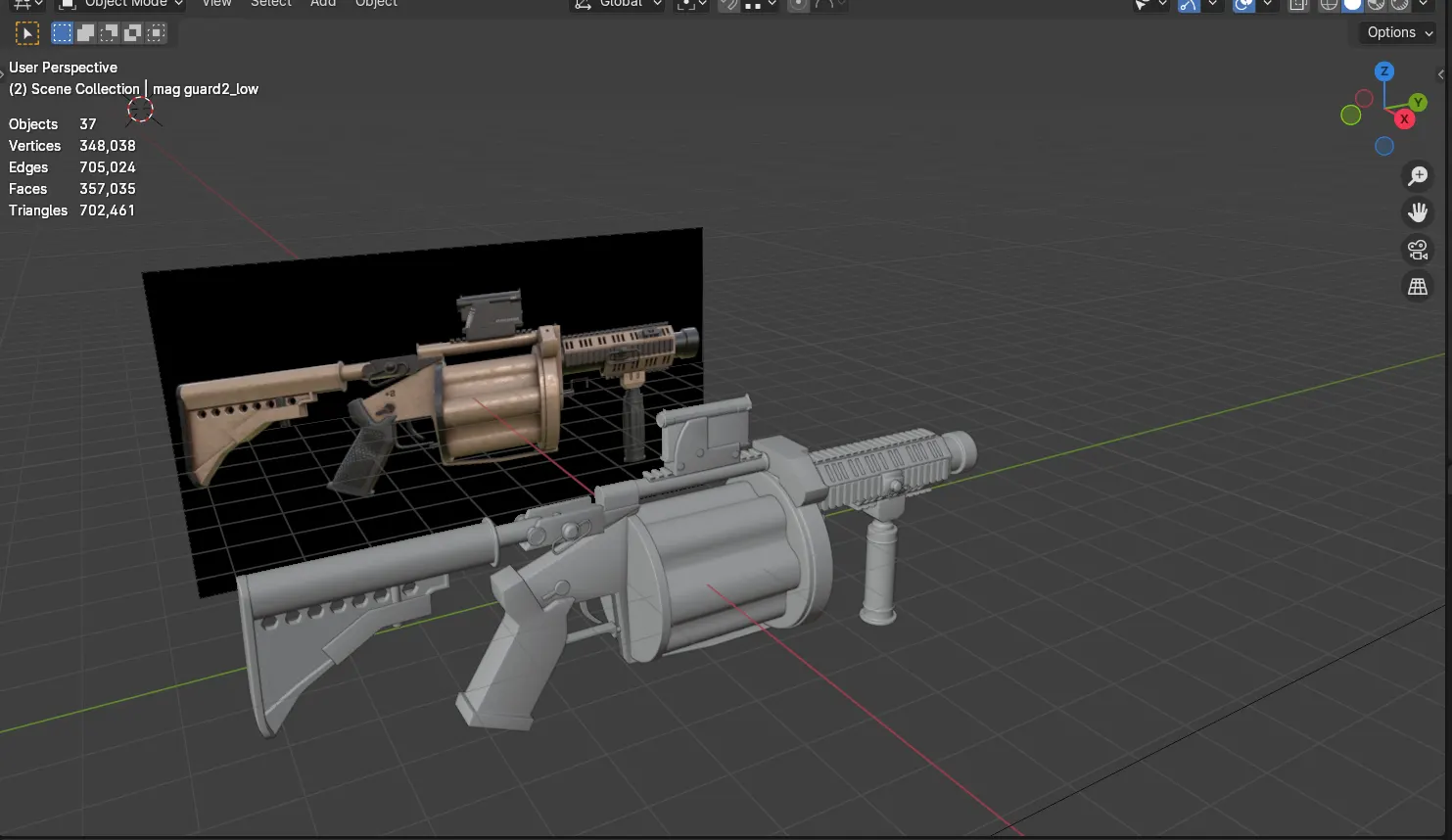Choose the Intersect selection mode icon
This screenshot has width=1452, height=840.
pos(157,34)
